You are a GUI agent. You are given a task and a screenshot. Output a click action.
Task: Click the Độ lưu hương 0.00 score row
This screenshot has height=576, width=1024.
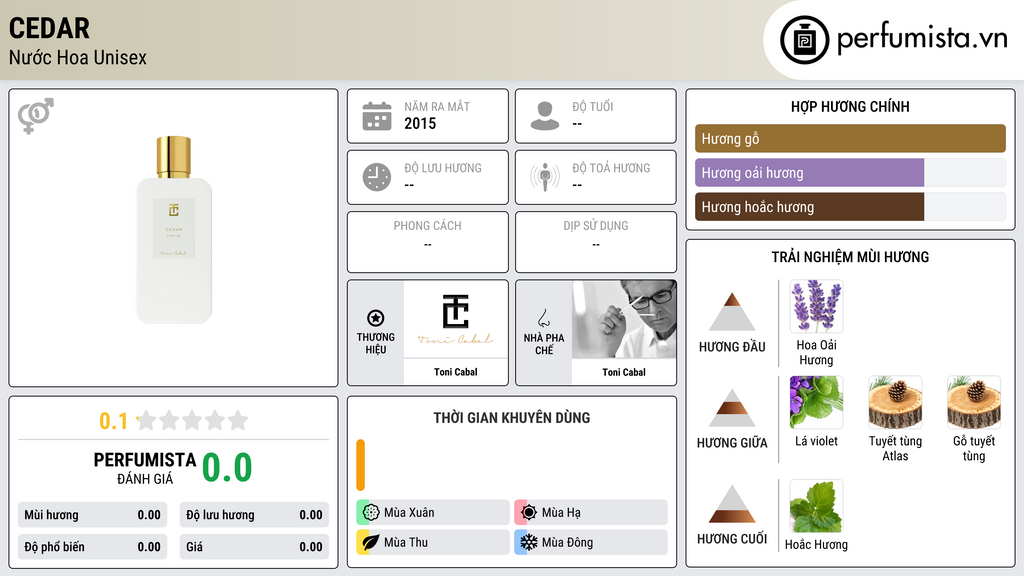(x=254, y=515)
